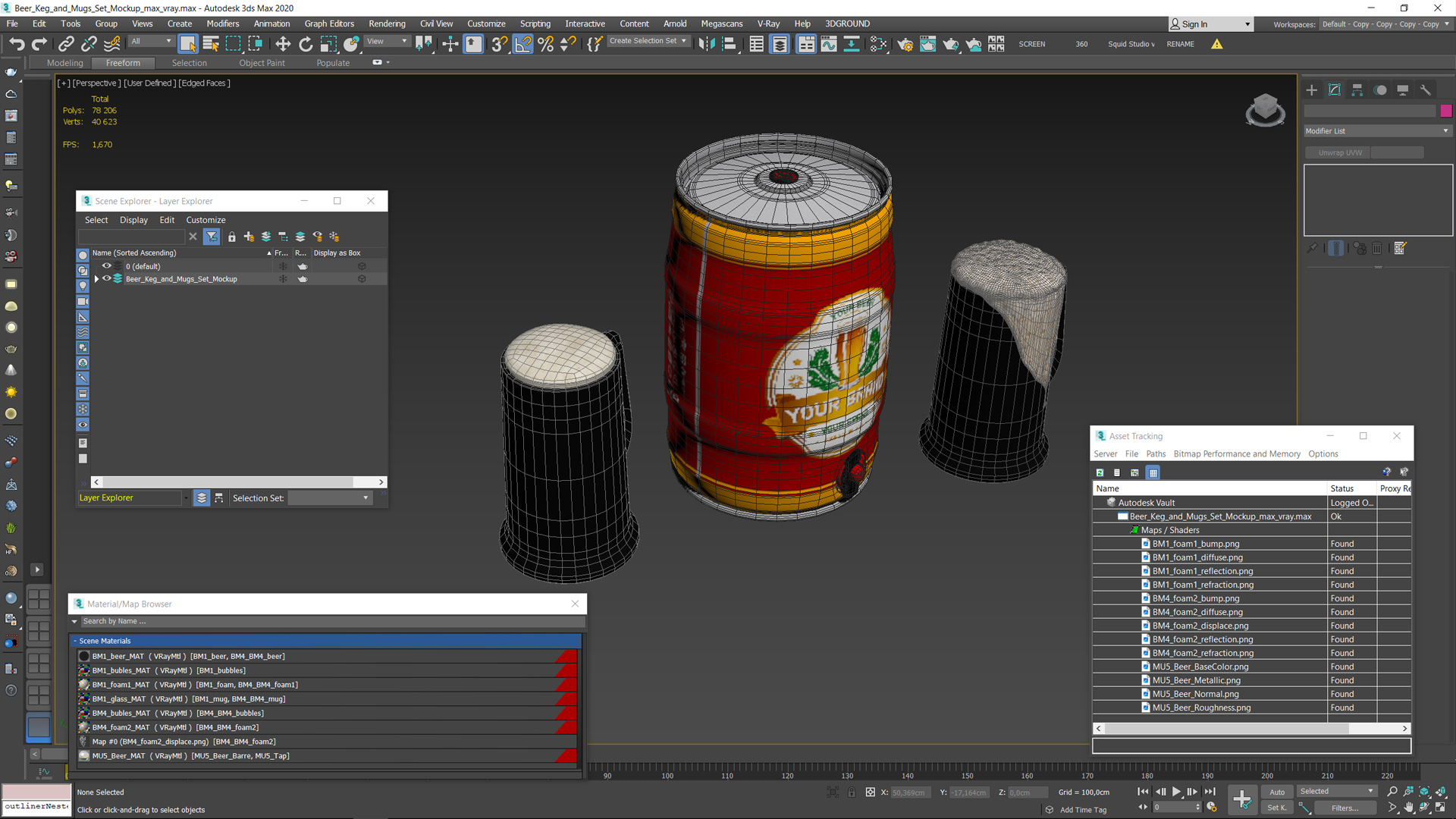Click the Set K. button
Viewport: 1456px width, 819px height.
coord(1276,808)
